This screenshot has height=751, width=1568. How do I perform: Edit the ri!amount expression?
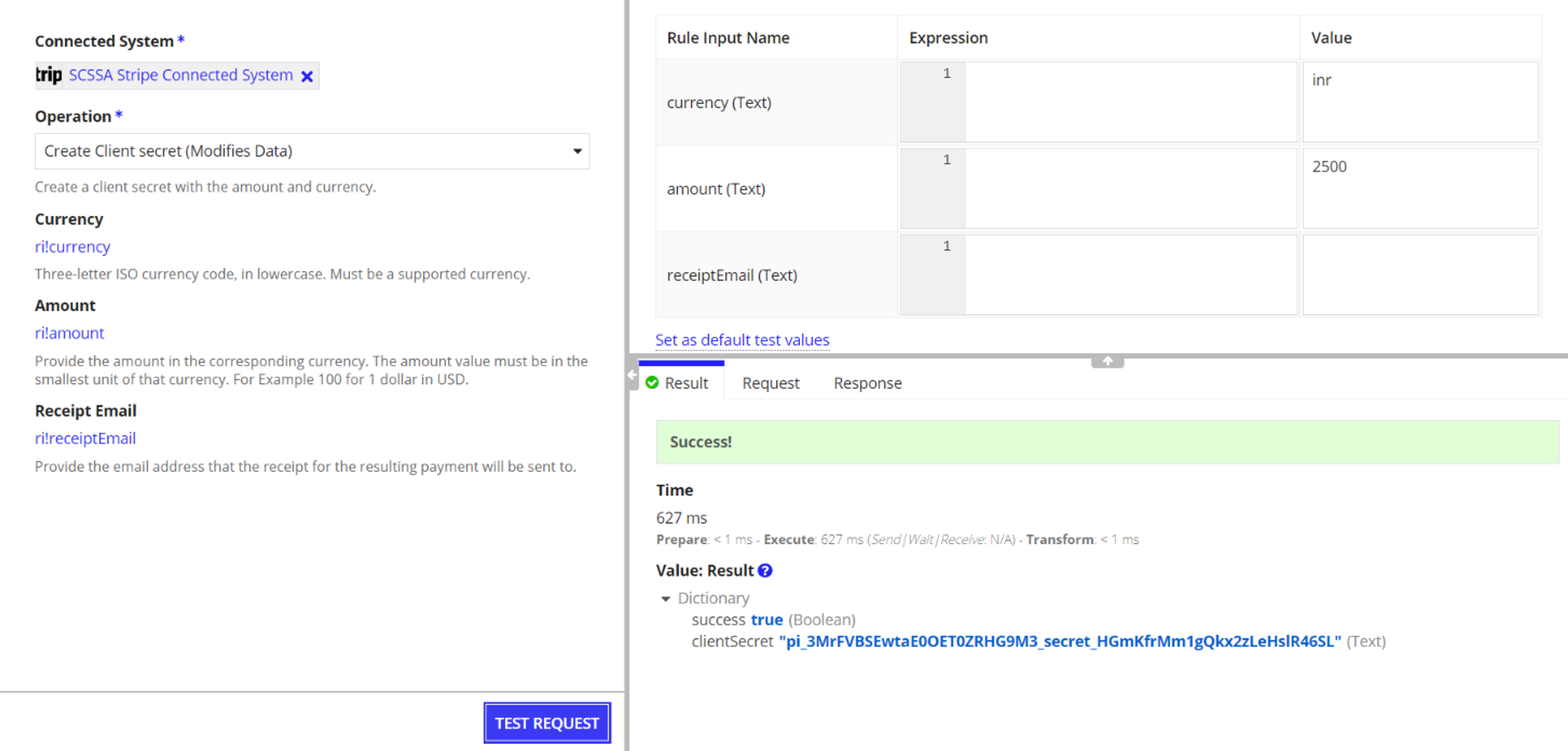(x=69, y=333)
